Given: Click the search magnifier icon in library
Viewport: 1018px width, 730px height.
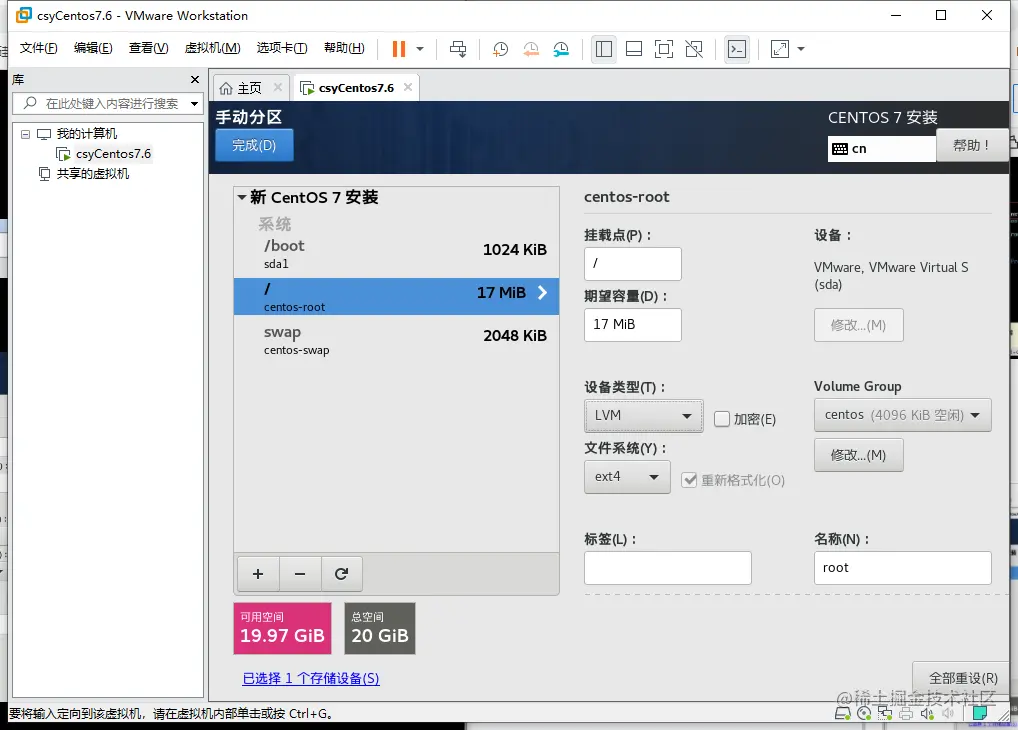Looking at the screenshot, I should (30, 103).
